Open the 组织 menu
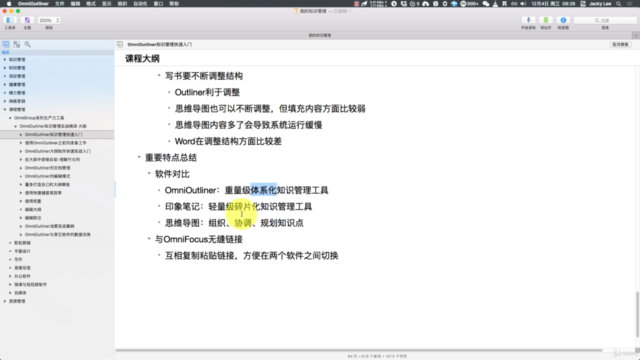This screenshot has width=640, height=360. pyautogui.click(x=122, y=4)
